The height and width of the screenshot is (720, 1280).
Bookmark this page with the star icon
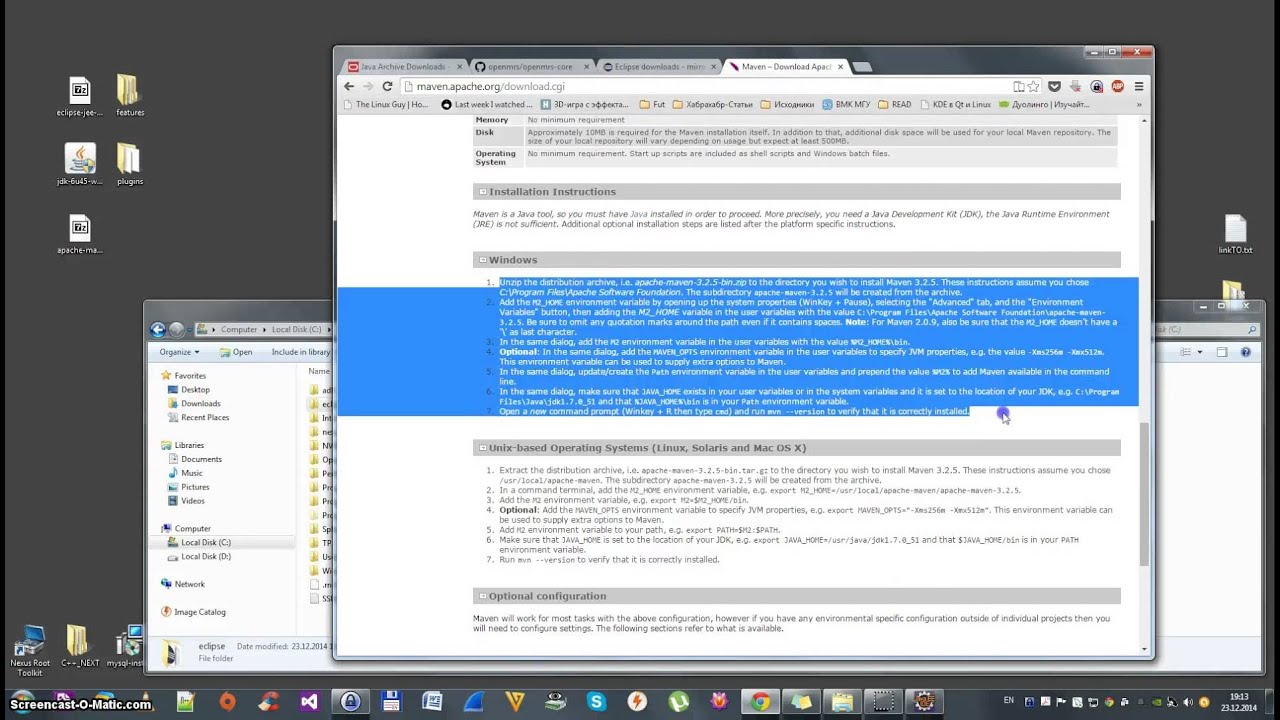coord(1033,87)
